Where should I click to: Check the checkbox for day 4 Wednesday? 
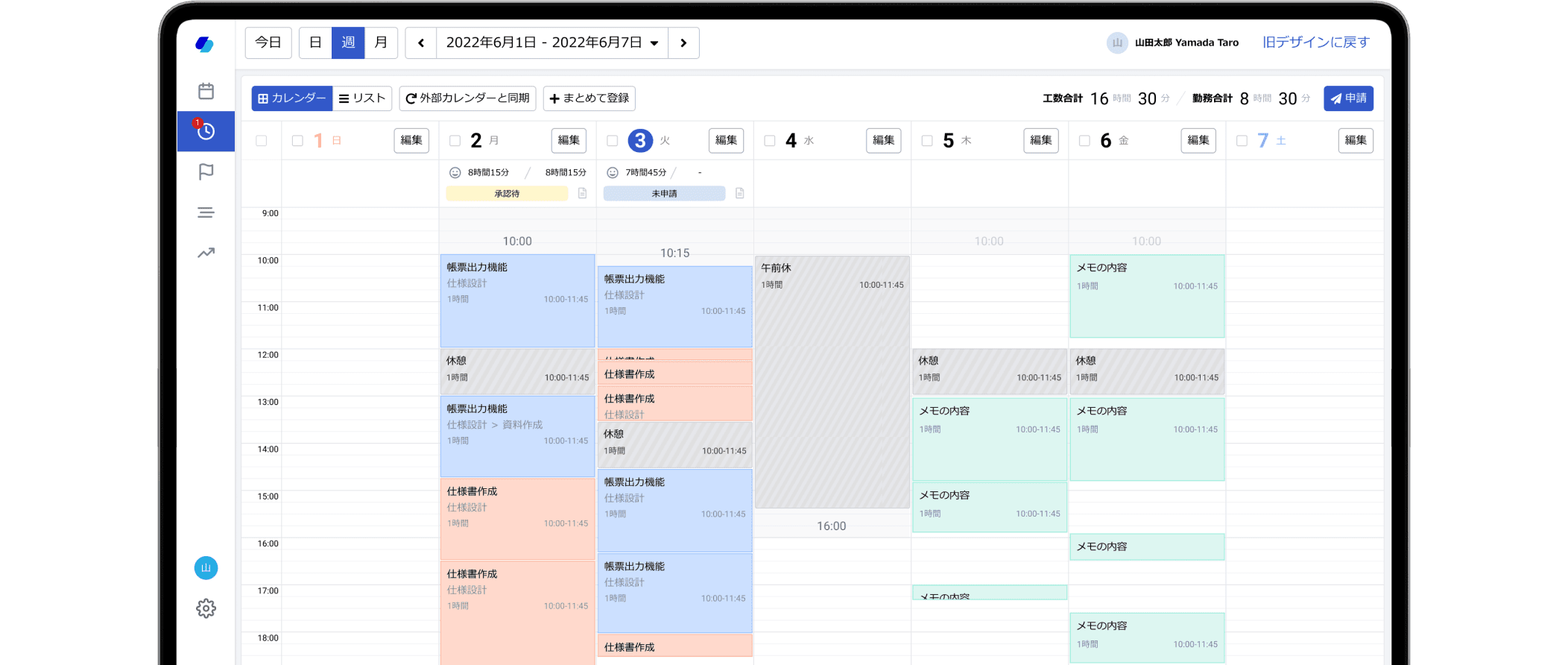coord(770,141)
